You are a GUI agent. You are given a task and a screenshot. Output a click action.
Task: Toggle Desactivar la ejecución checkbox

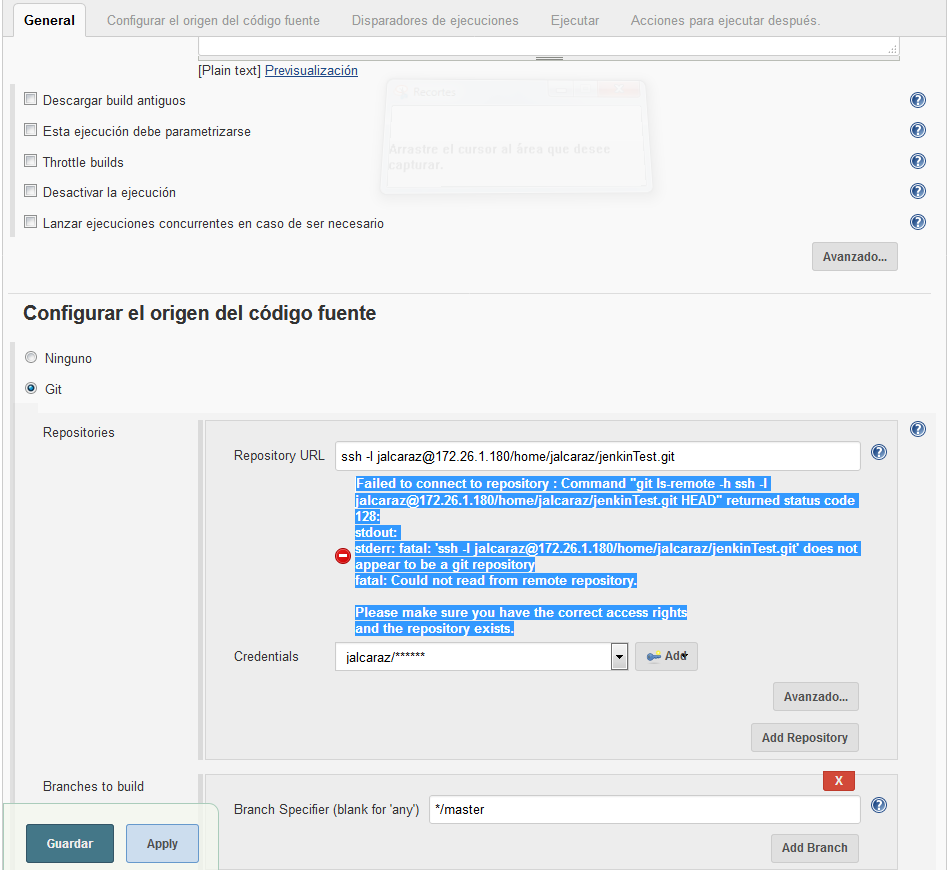[x=31, y=192]
